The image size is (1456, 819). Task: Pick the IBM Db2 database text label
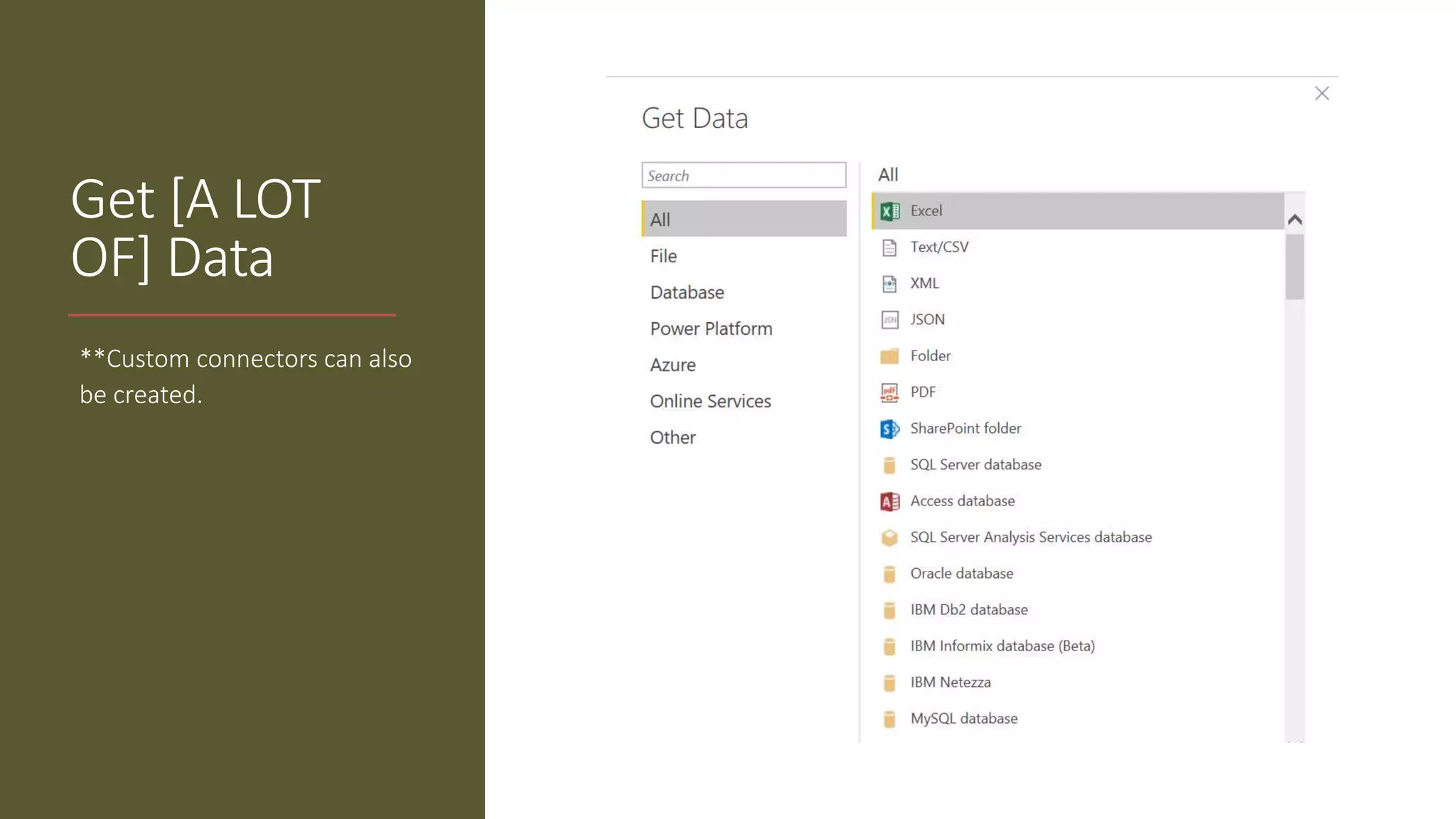[x=969, y=609]
